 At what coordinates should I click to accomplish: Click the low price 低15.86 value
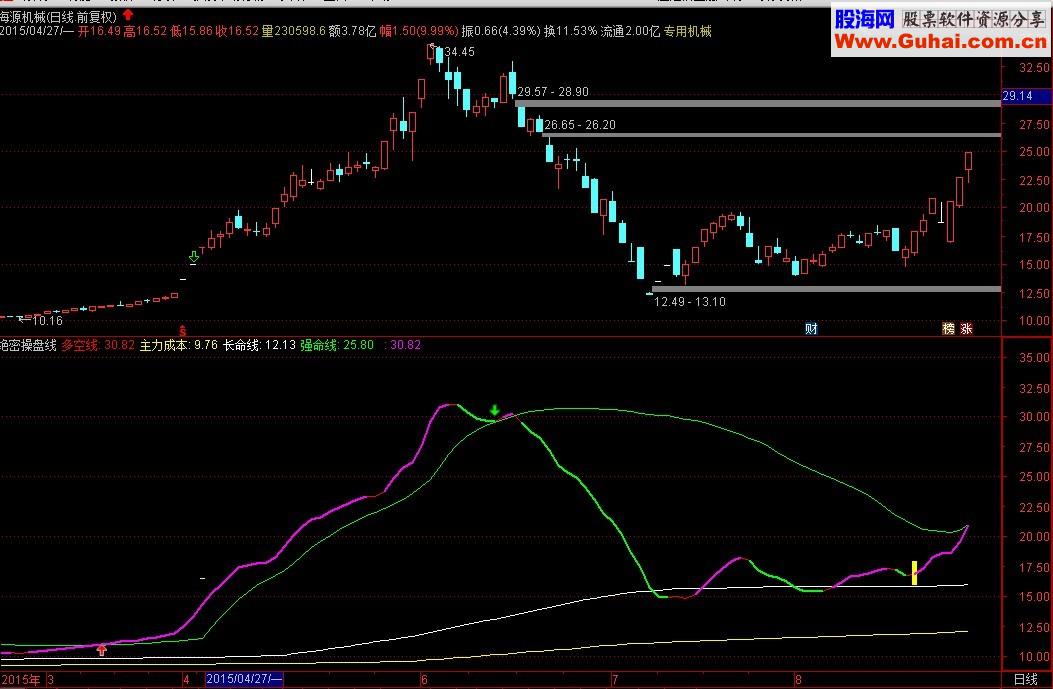191,31
